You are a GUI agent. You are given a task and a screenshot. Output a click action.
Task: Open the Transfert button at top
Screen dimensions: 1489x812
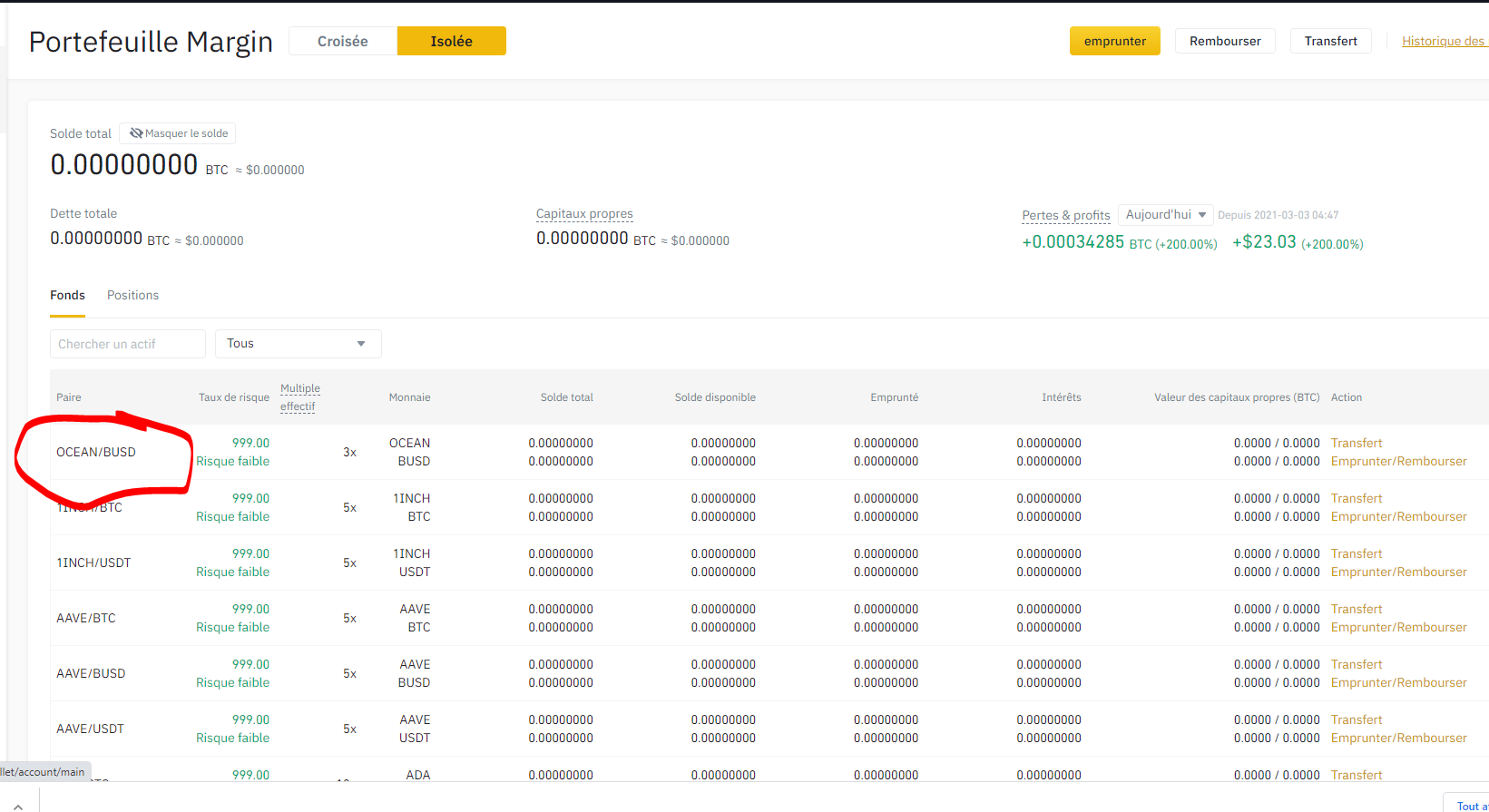click(1330, 41)
